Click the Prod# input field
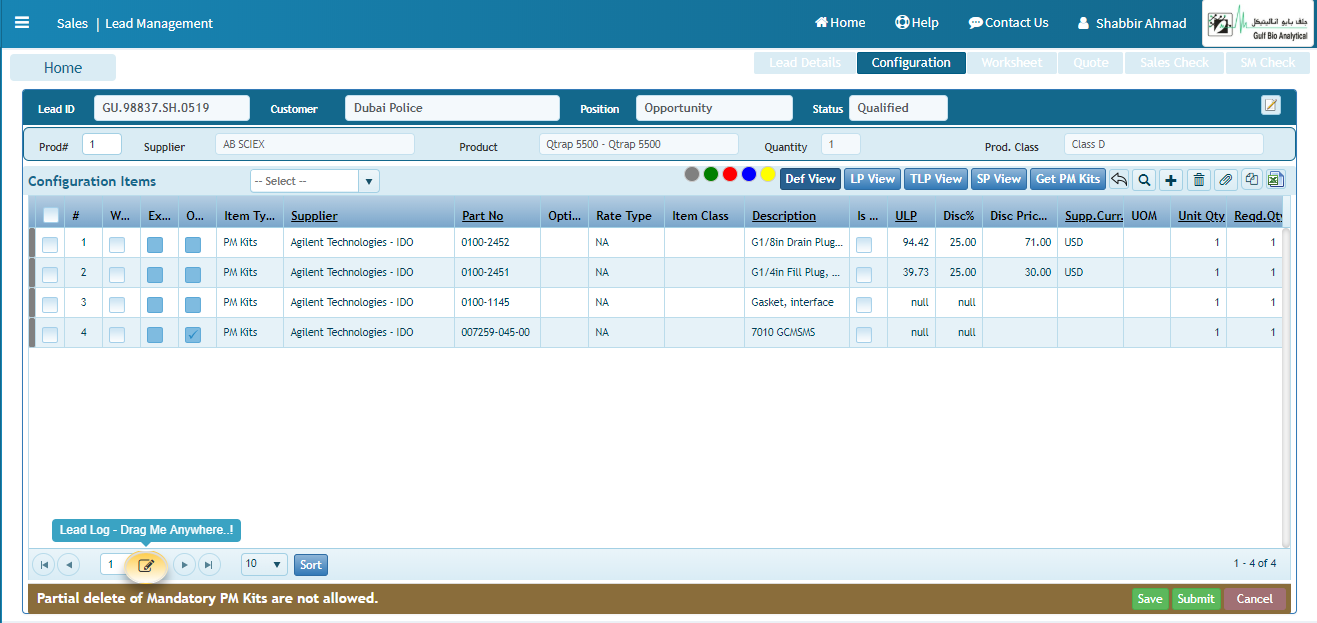1317x623 pixels. click(x=102, y=144)
